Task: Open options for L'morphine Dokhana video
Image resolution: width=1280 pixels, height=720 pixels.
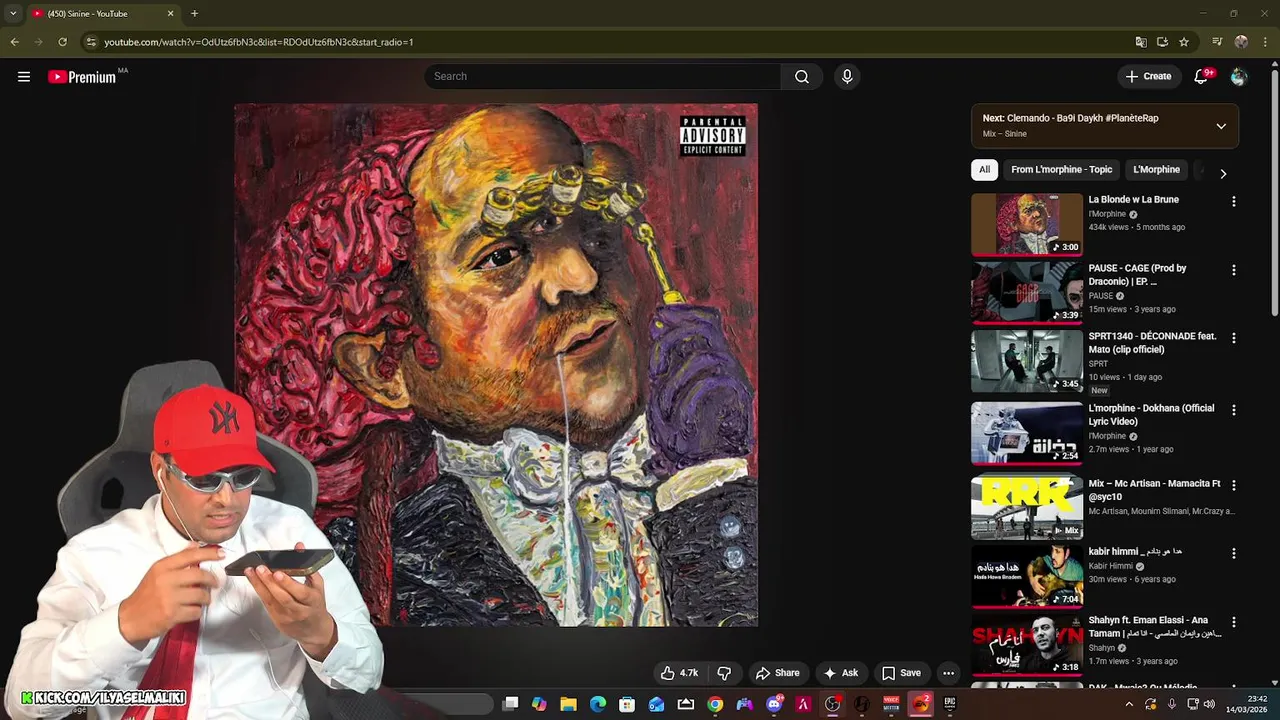Action: (1233, 410)
